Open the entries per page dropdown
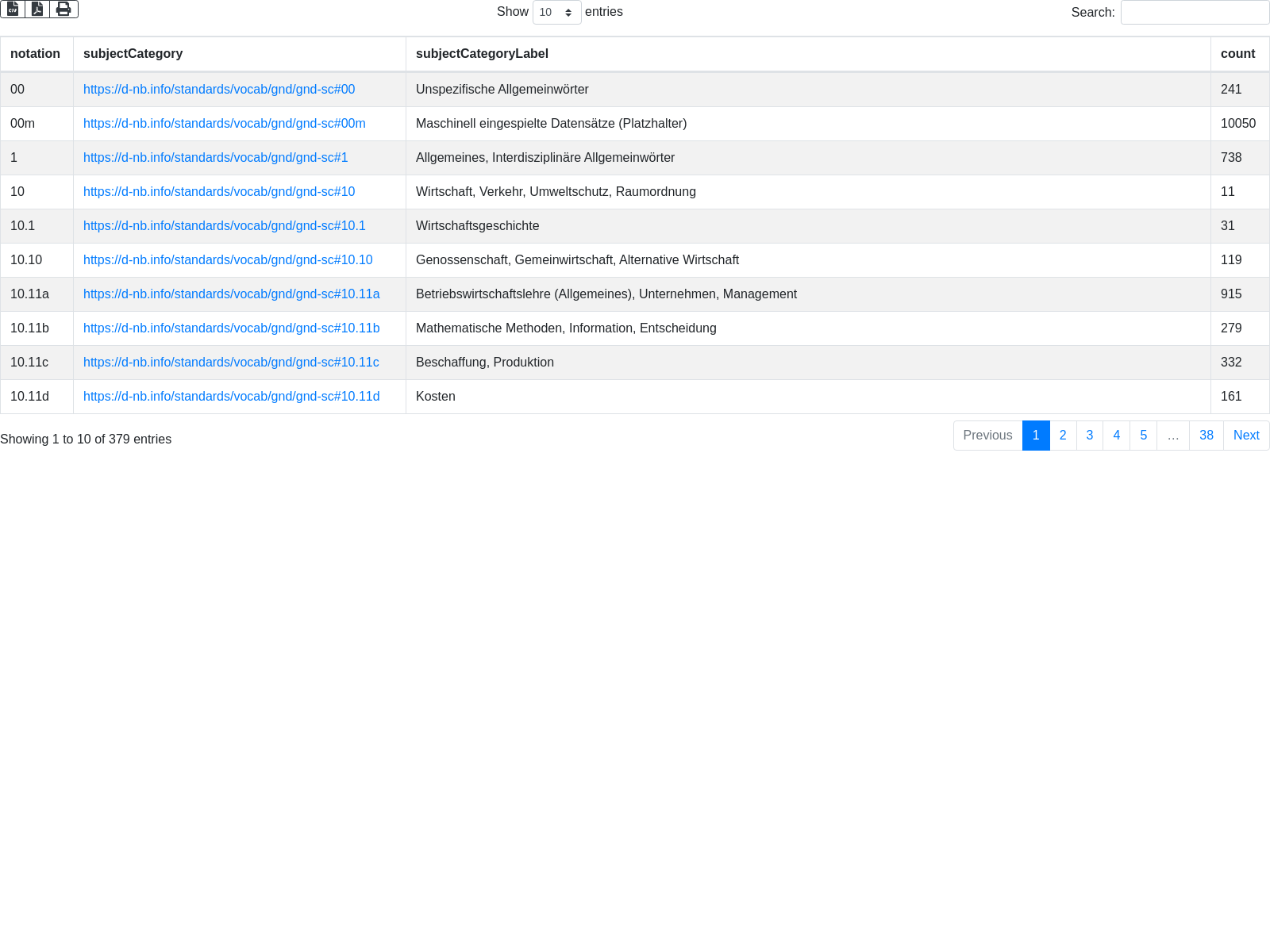 click(556, 12)
